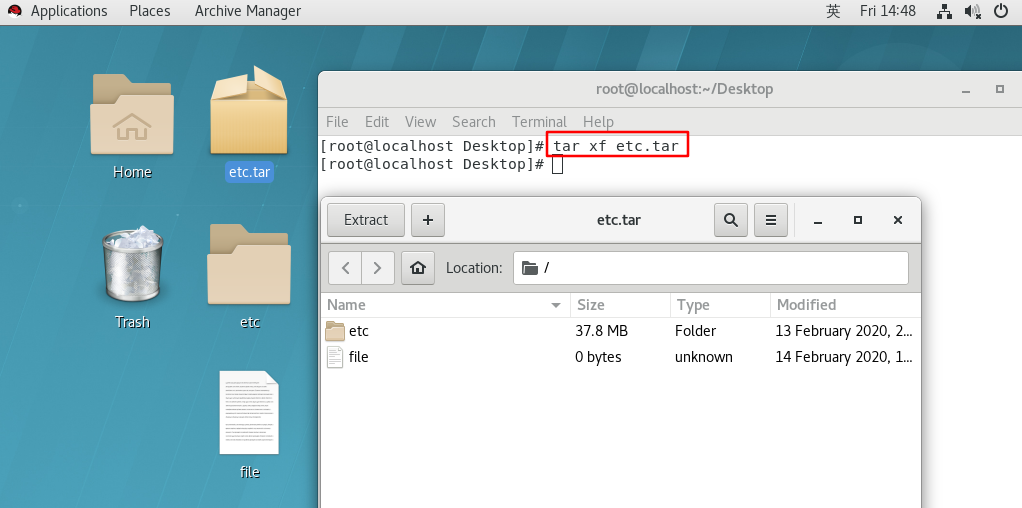Select the etc row name in the archive
Viewport: 1022px width, 508px height.
click(358, 331)
